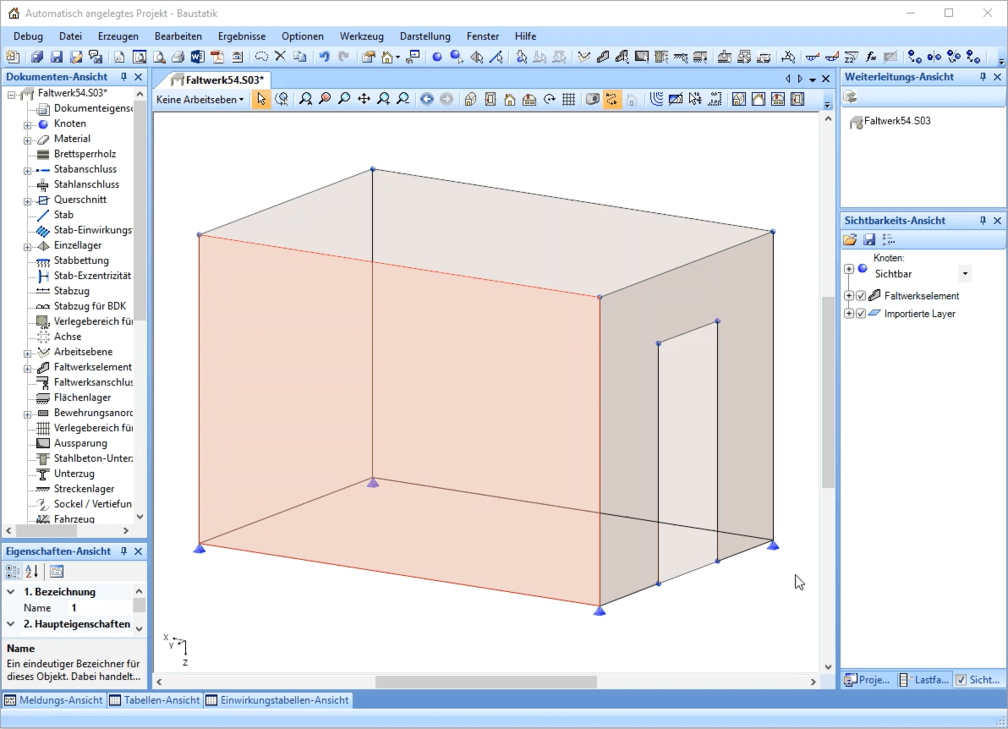The image size is (1008, 729).
Task: Activate the pan (four-arrow move) view tool
Action: pos(364,99)
